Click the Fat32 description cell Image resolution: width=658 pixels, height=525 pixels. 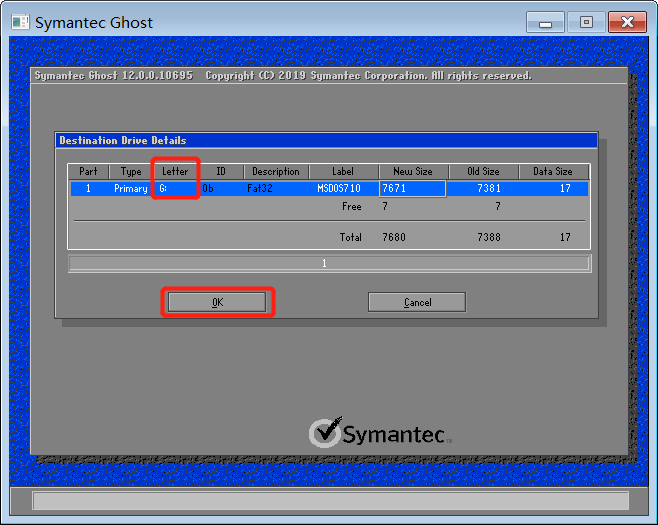click(260, 188)
